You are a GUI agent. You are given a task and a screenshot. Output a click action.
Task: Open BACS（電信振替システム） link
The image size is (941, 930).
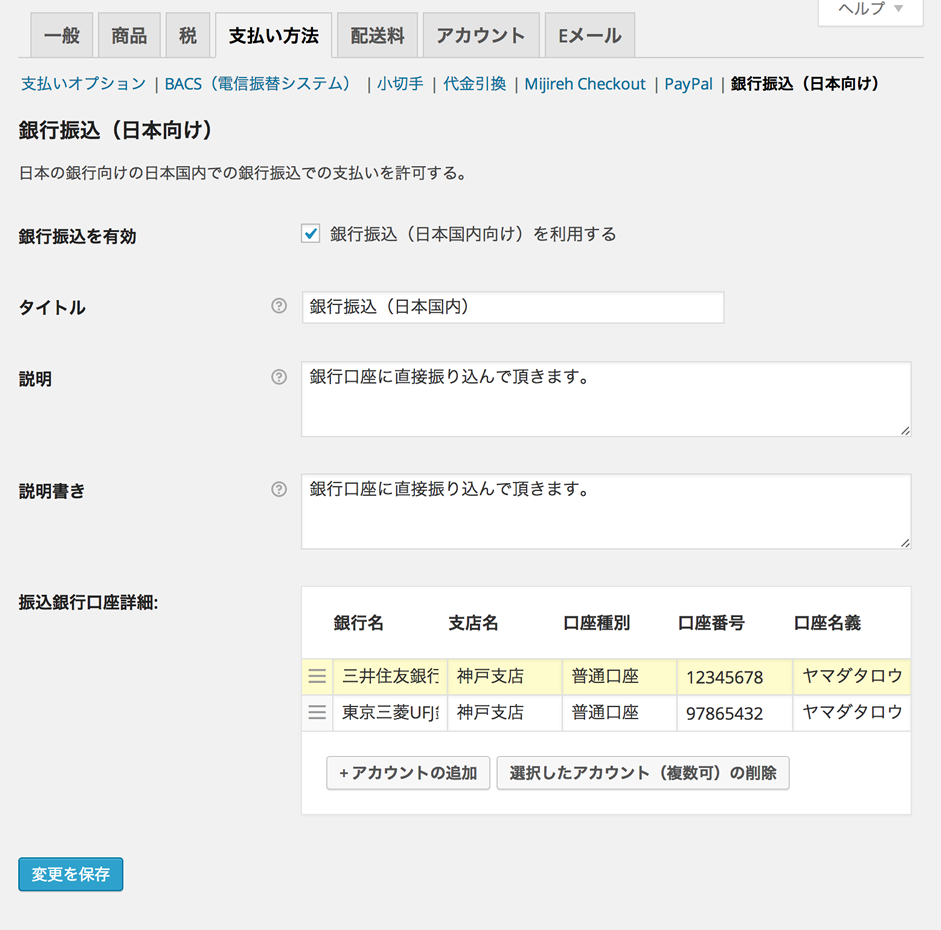258,83
